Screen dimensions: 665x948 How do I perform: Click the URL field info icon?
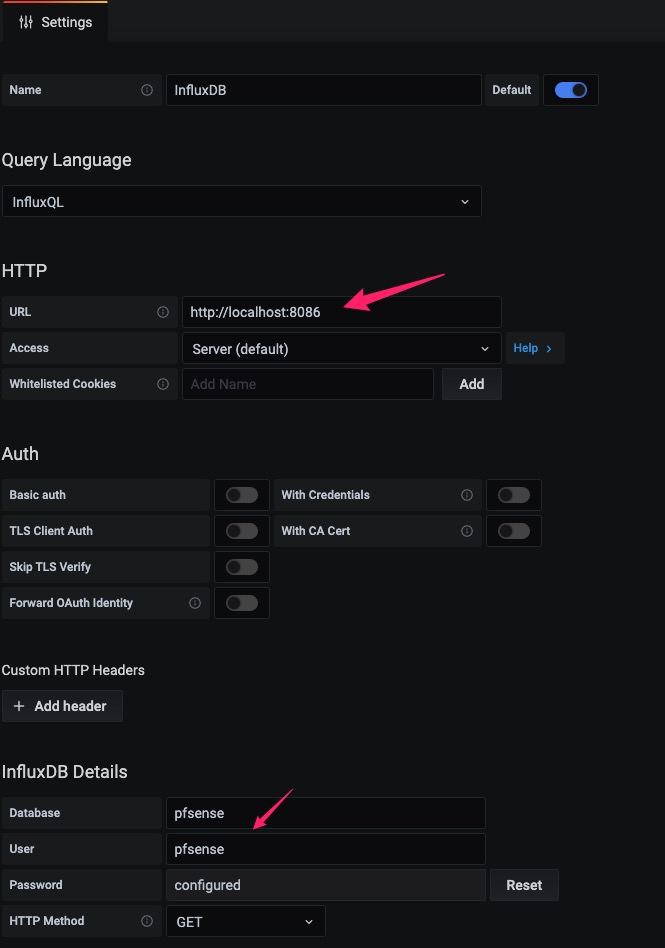click(x=163, y=312)
